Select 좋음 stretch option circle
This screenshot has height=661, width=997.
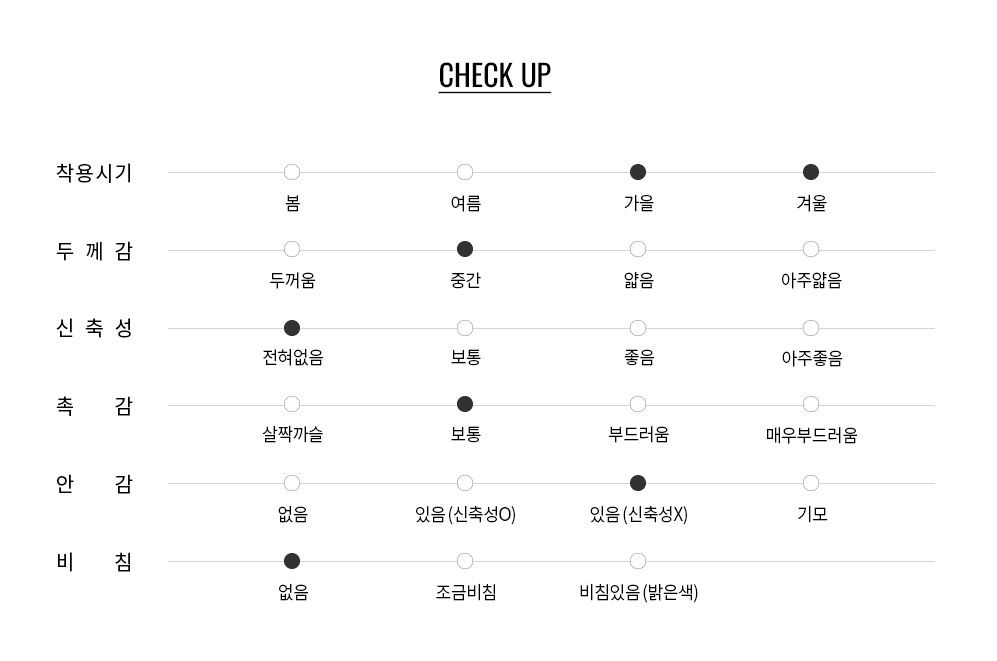coord(638,328)
